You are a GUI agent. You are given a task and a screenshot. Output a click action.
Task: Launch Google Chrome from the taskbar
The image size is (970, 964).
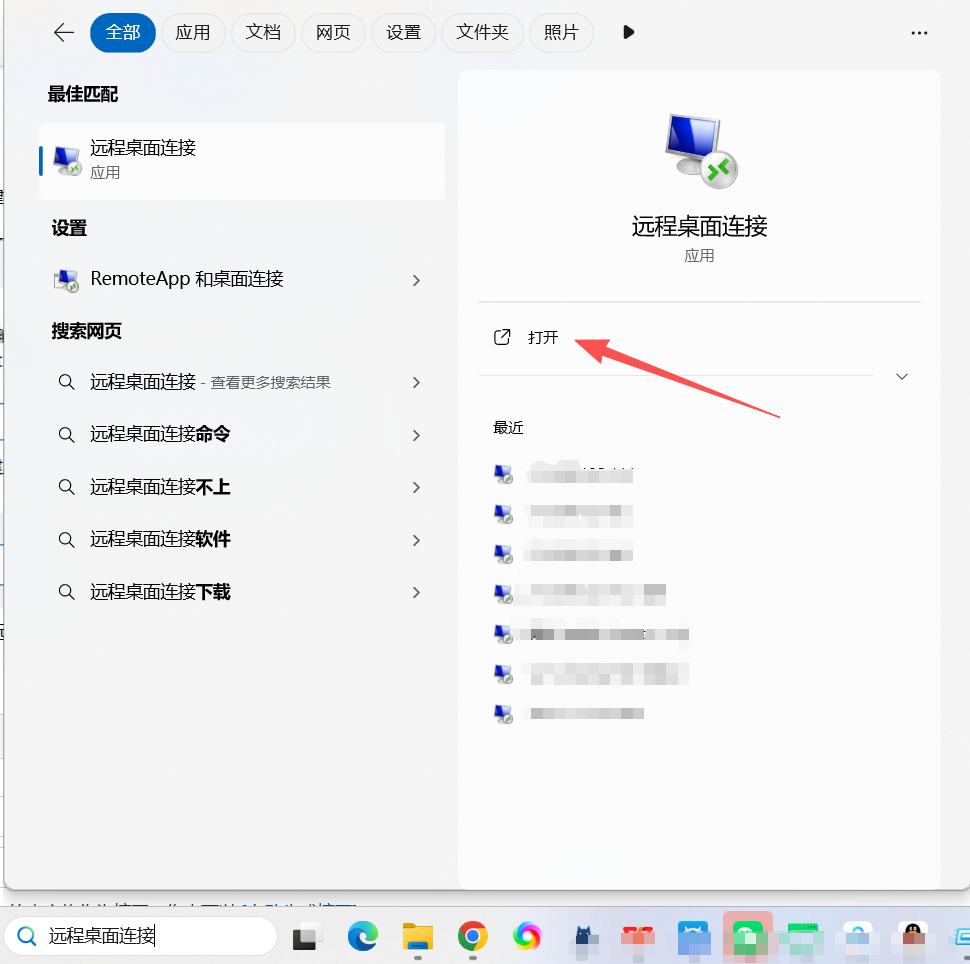pos(472,936)
